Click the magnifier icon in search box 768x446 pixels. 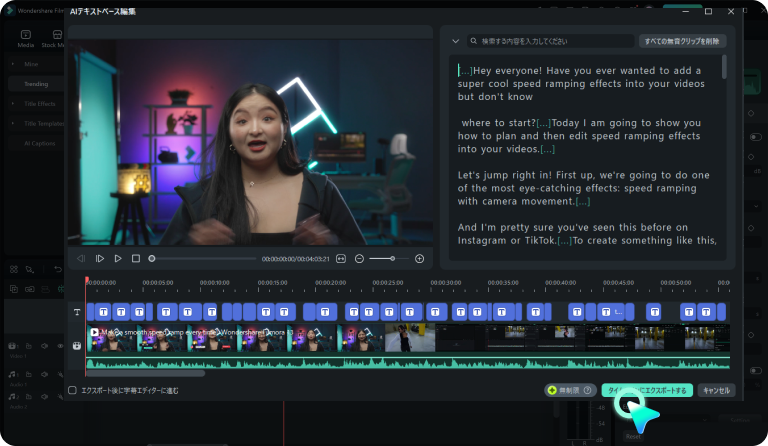pyautogui.click(x=474, y=41)
